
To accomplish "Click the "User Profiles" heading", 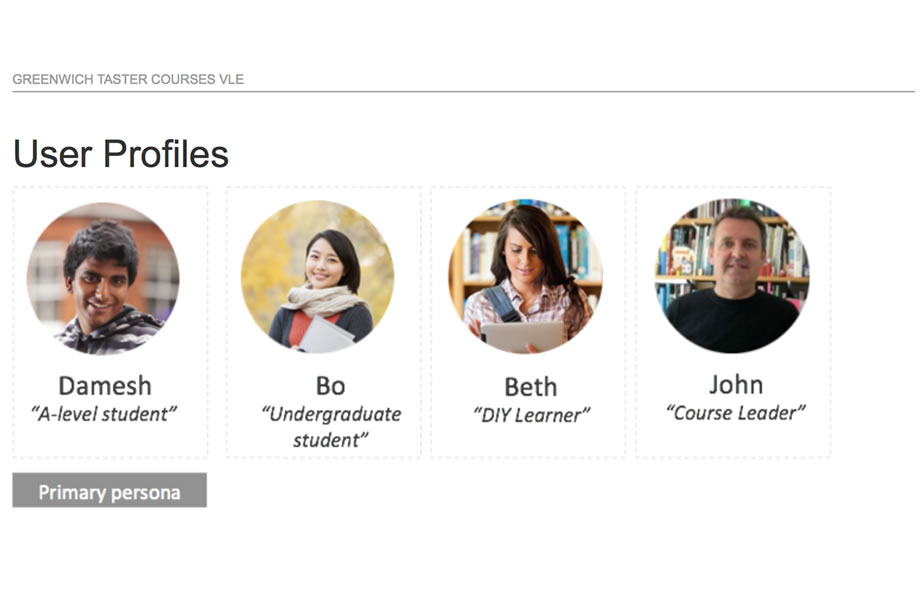I will (x=121, y=154).
